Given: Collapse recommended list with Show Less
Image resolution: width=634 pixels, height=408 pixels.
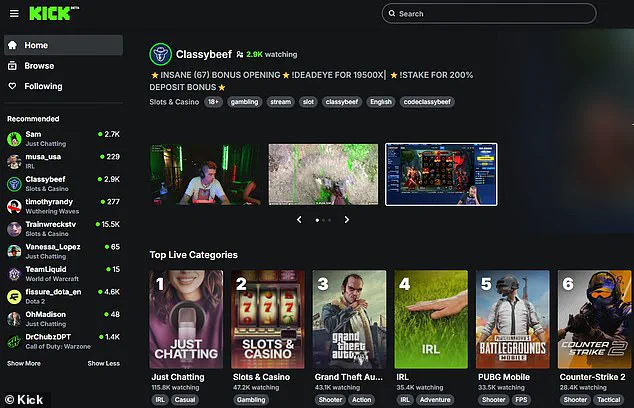Looking at the screenshot, I should (103, 364).
